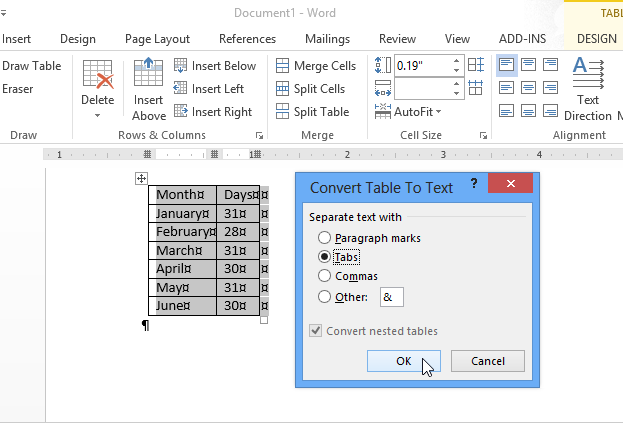Open the Mailings ribbon tab
Viewport: 623px width, 423px height.
click(x=327, y=39)
